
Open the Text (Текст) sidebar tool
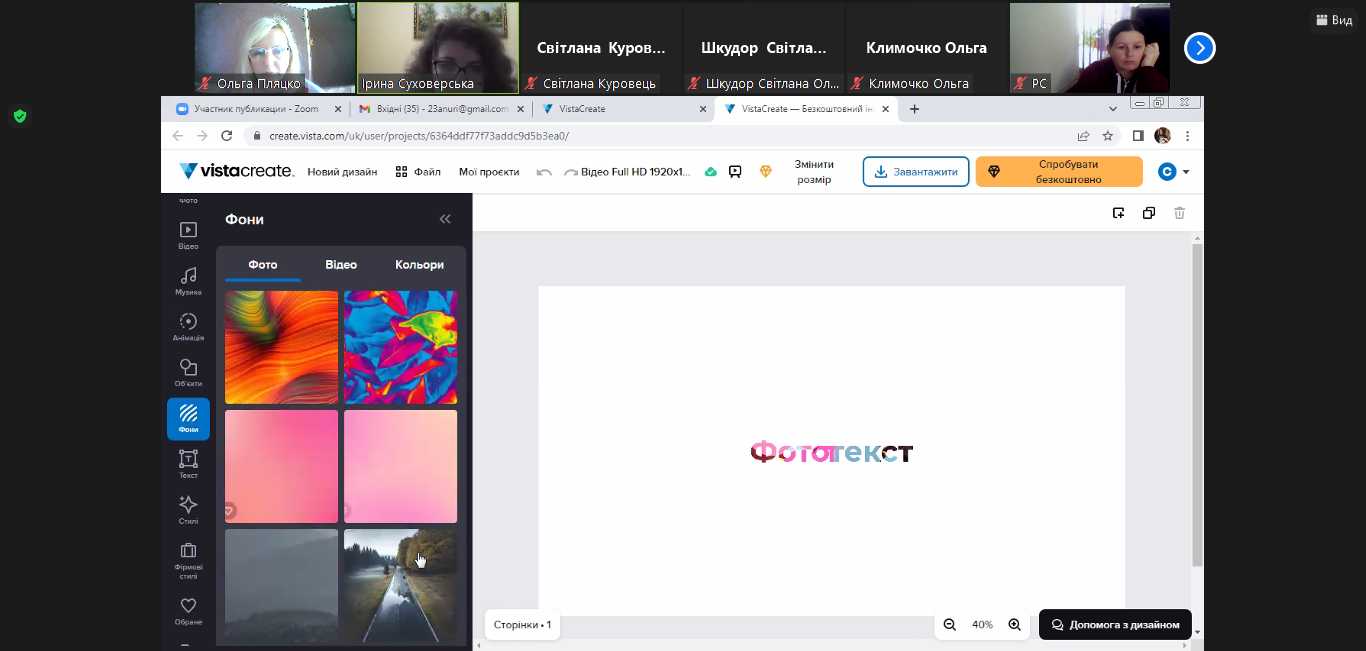[188, 463]
